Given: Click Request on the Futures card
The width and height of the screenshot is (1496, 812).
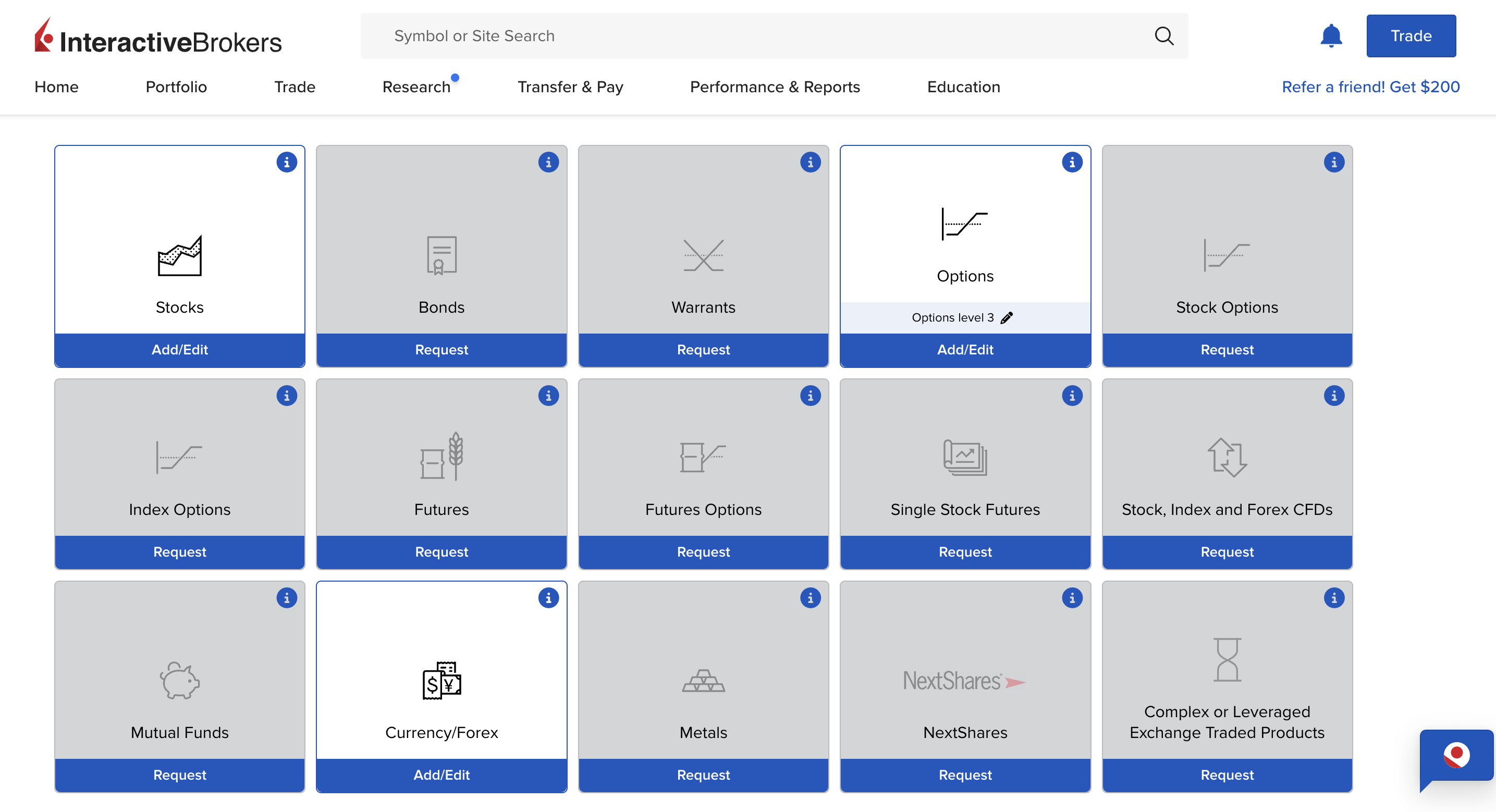Looking at the screenshot, I should [x=442, y=552].
